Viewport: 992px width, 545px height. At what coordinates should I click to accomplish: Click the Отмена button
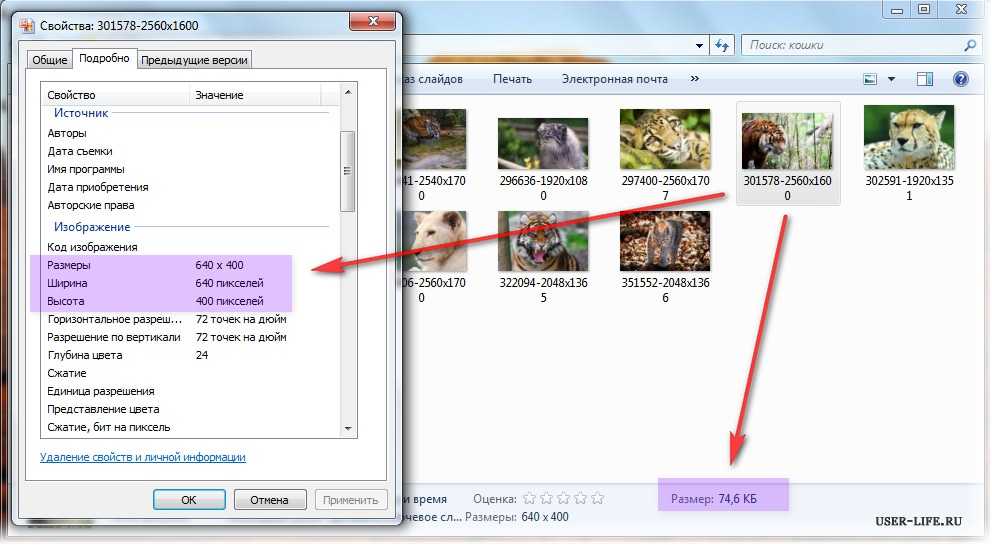(x=270, y=499)
